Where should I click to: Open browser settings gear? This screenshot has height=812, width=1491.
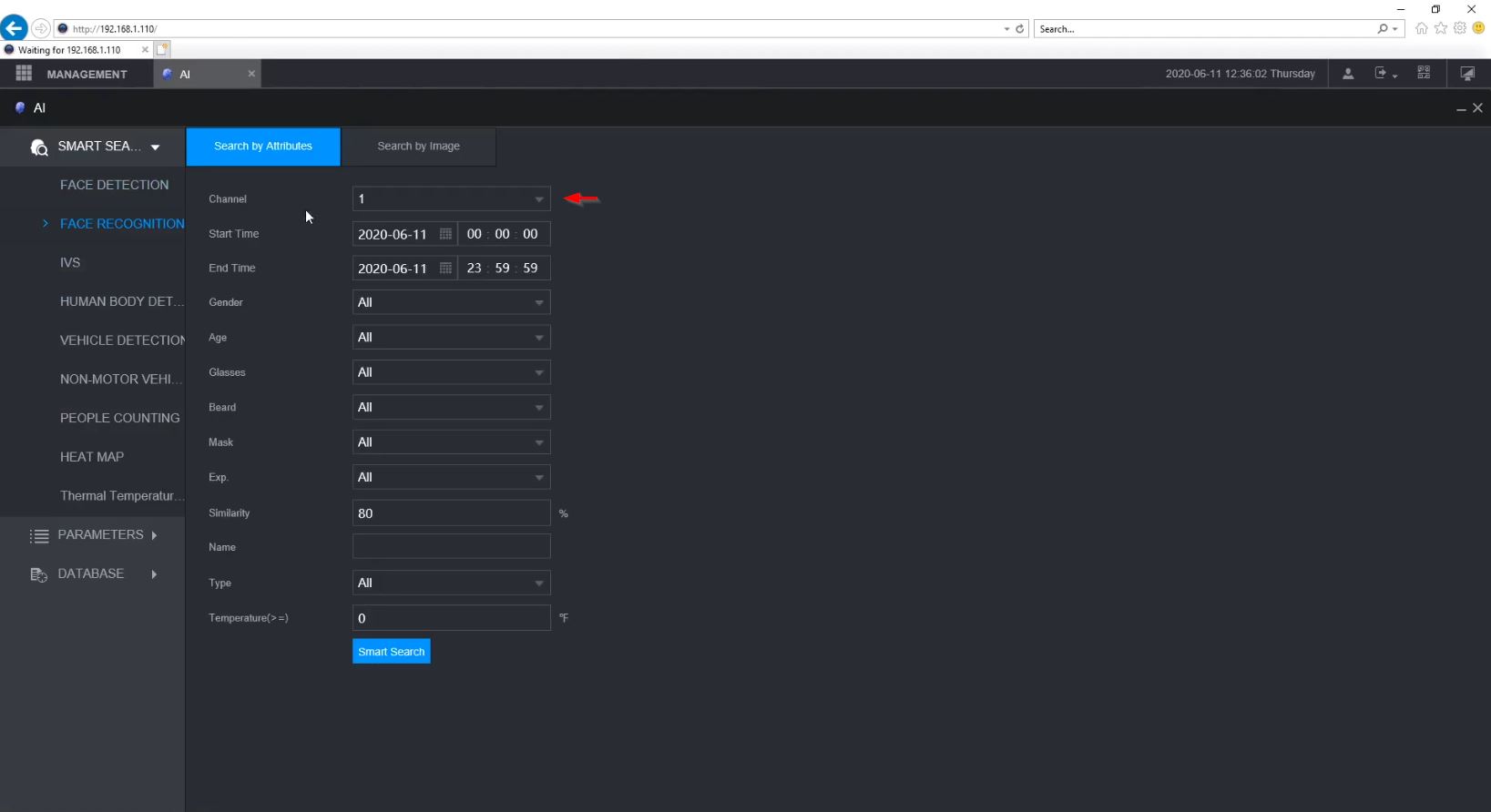(x=1460, y=28)
